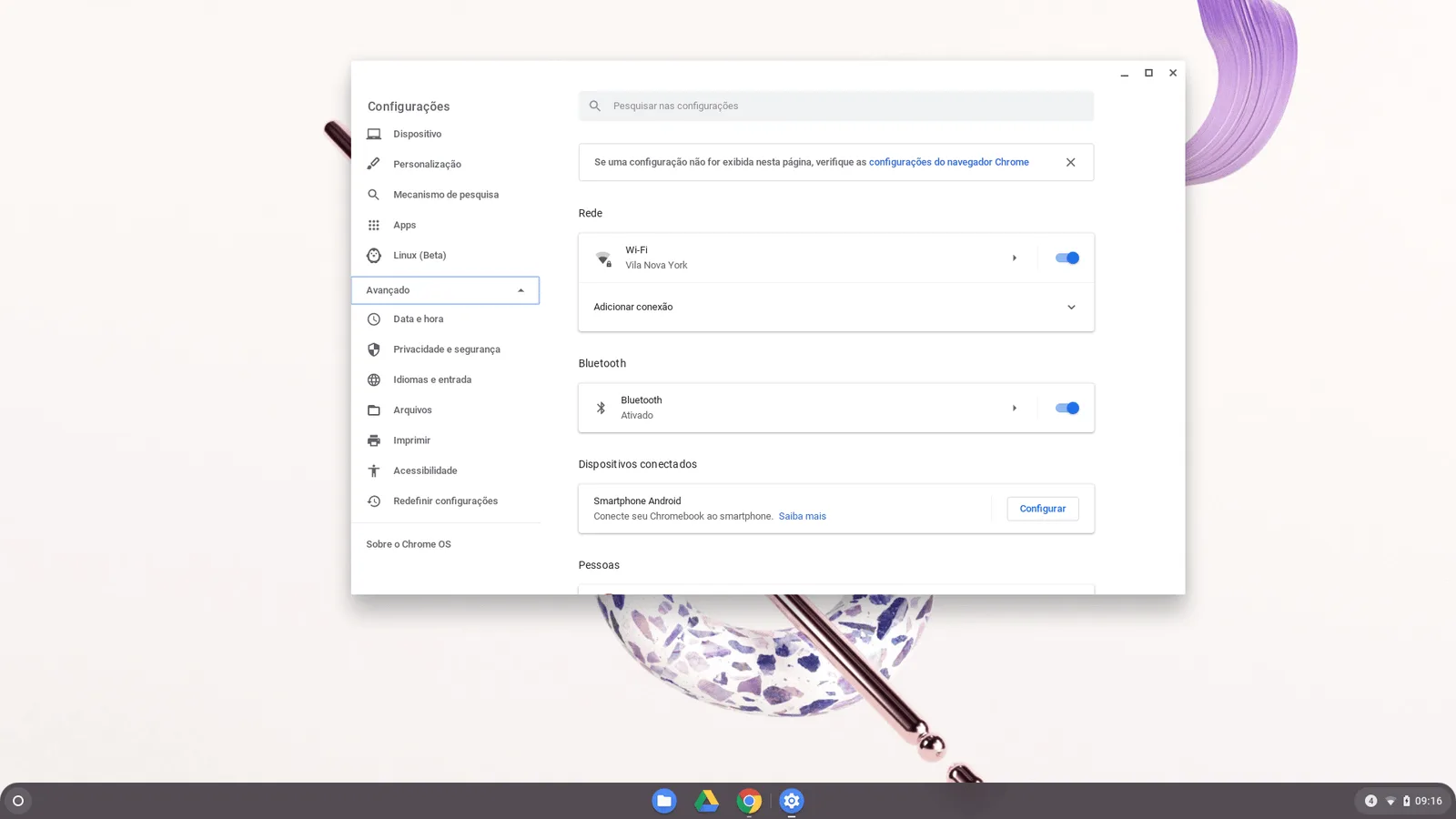Click the Mecanismo de pesquisa magnifier icon
The image size is (1456, 819).
point(373,195)
